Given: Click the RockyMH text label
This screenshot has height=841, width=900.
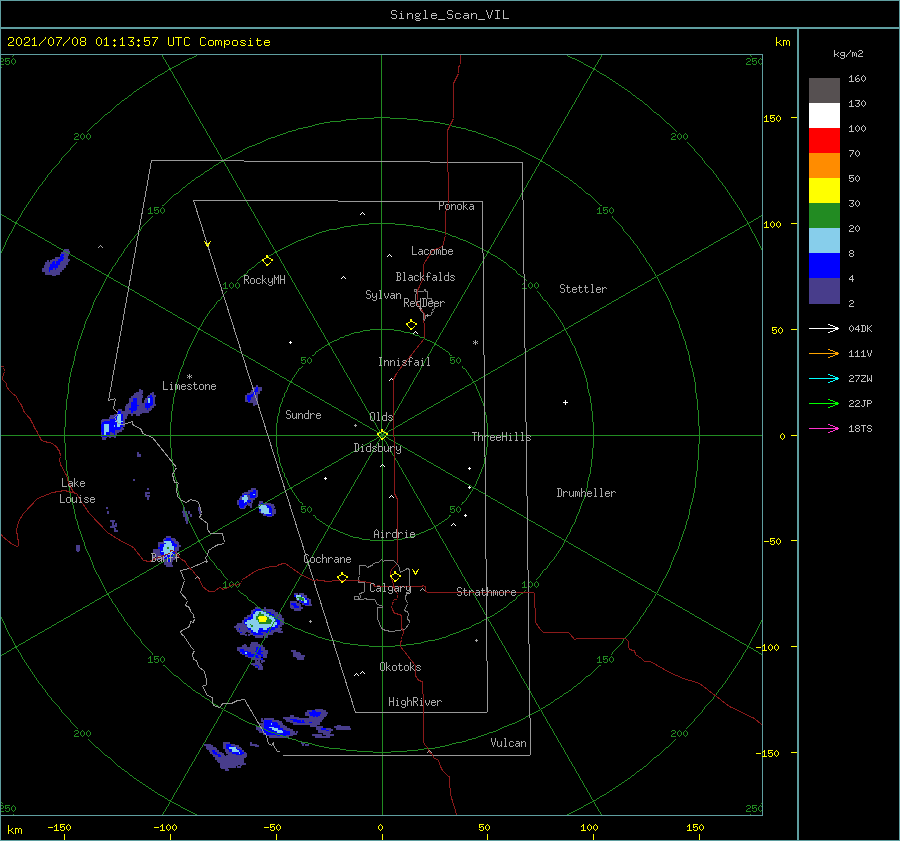Looking at the screenshot, I should (264, 280).
